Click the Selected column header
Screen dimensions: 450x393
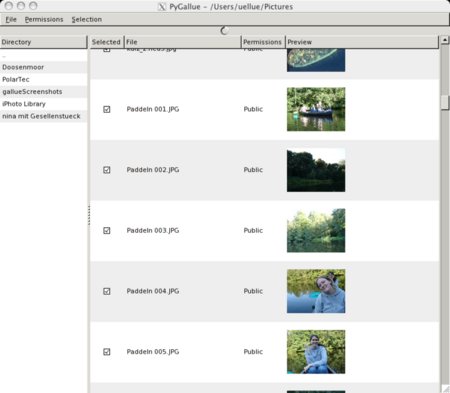pos(106,42)
